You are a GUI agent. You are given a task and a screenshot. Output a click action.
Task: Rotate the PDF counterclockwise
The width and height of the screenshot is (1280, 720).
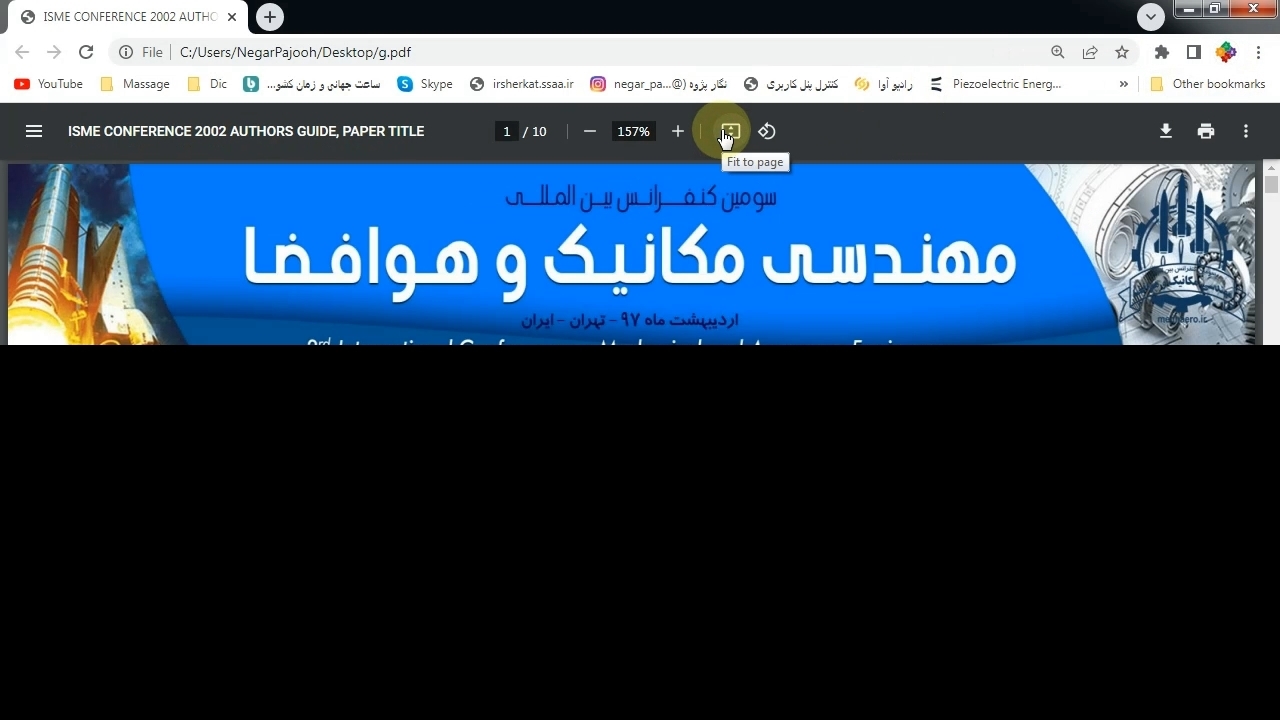[767, 131]
